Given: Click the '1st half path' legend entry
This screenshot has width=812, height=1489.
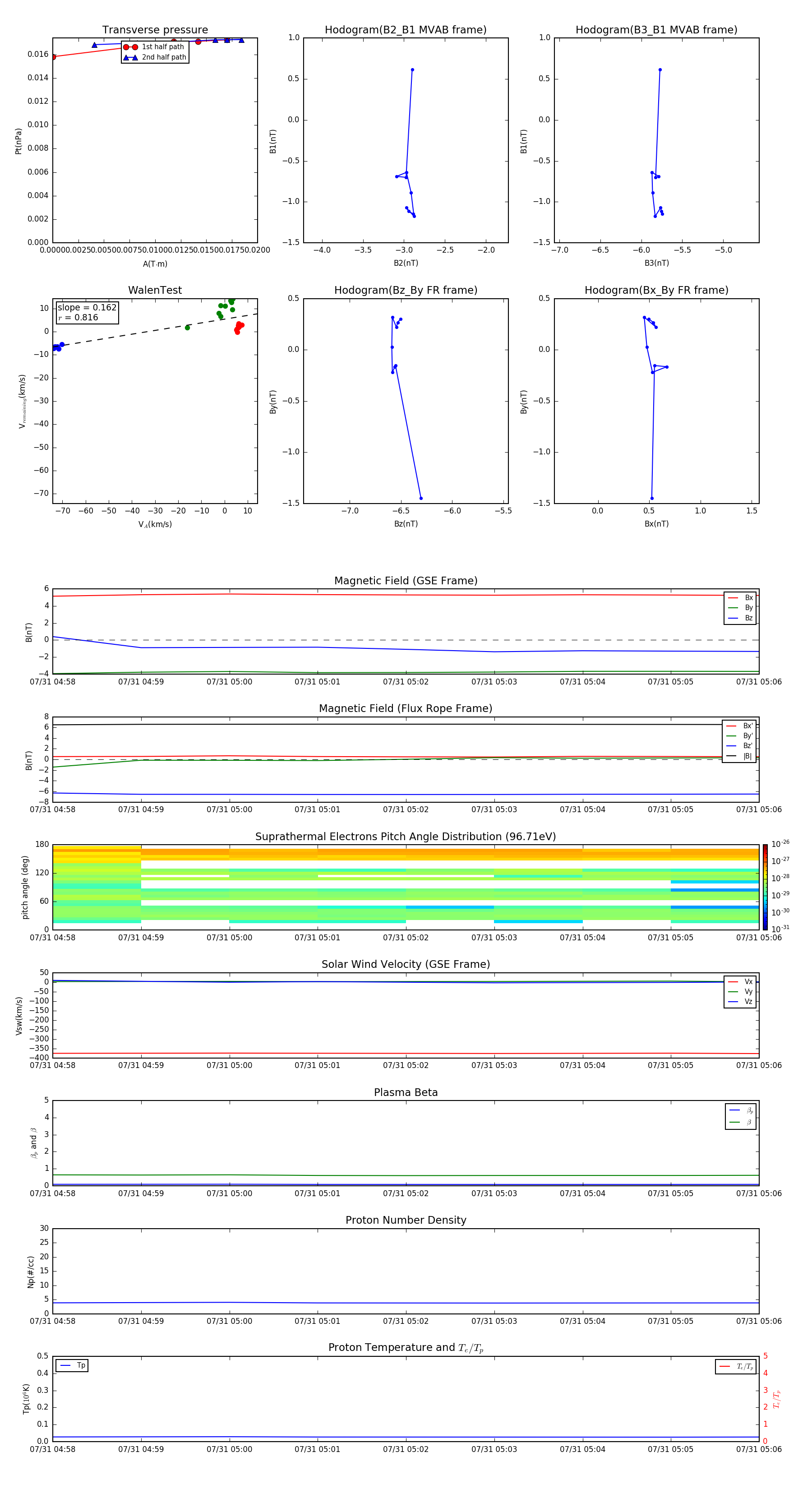Looking at the screenshot, I should coord(154,47).
